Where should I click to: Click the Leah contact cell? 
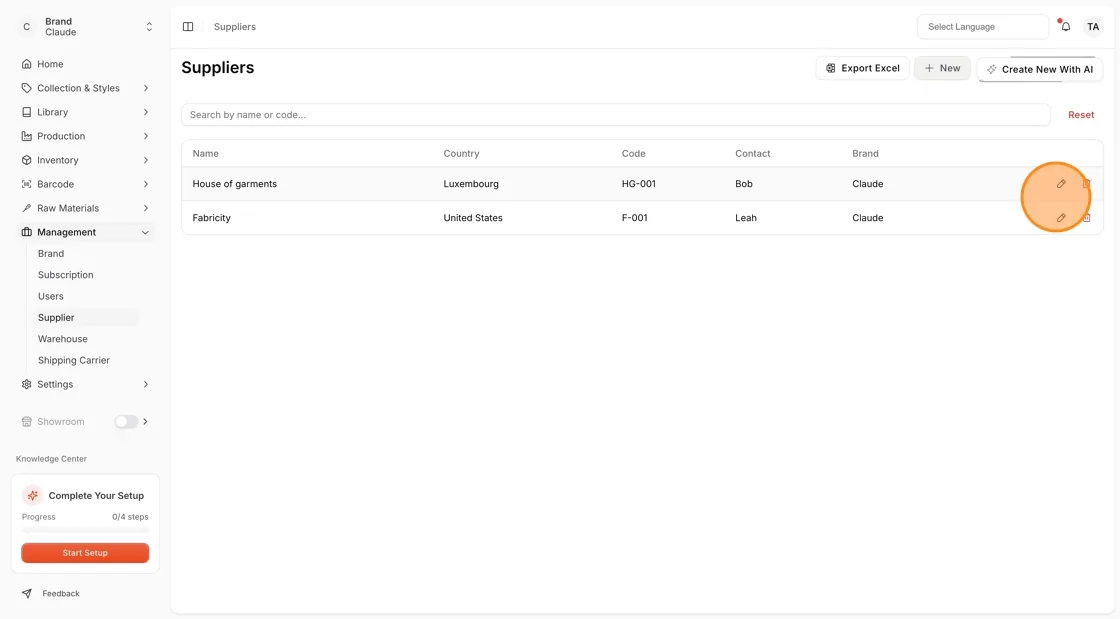(746, 218)
